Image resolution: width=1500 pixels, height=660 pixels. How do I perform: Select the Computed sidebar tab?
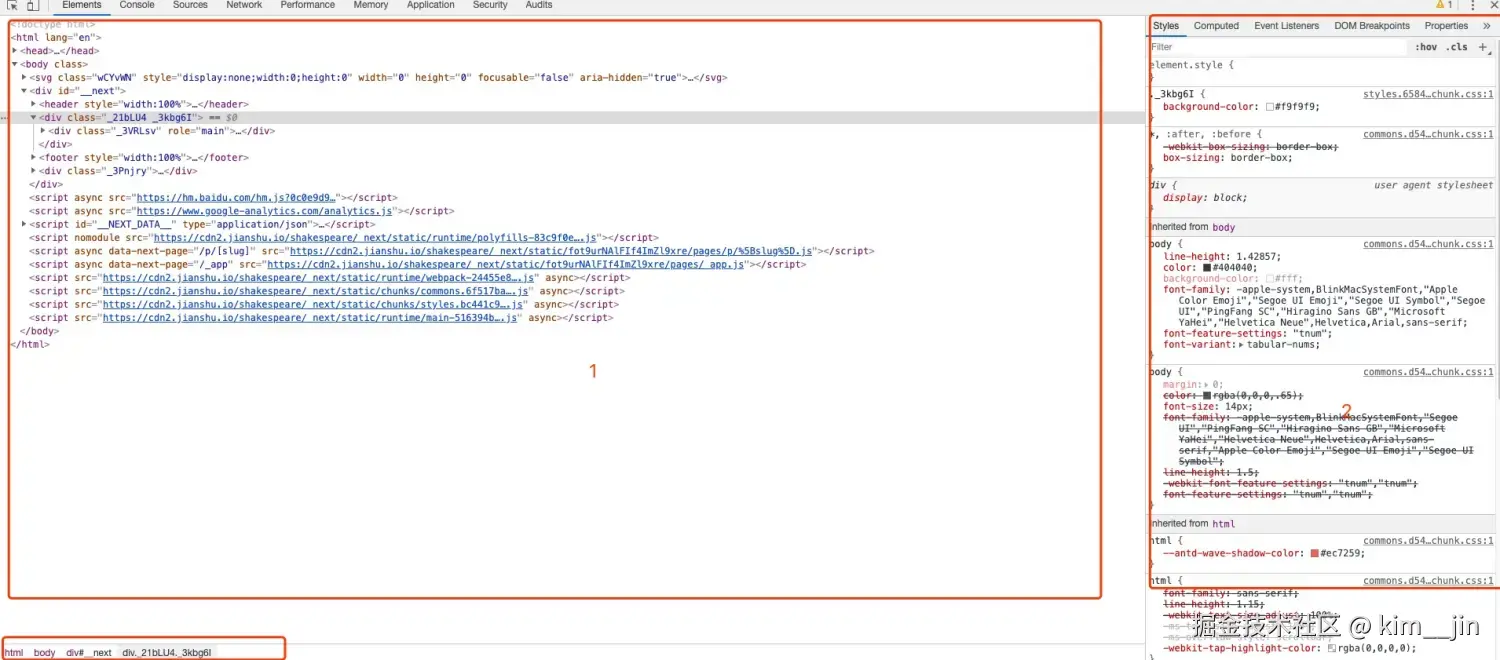coord(1216,26)
